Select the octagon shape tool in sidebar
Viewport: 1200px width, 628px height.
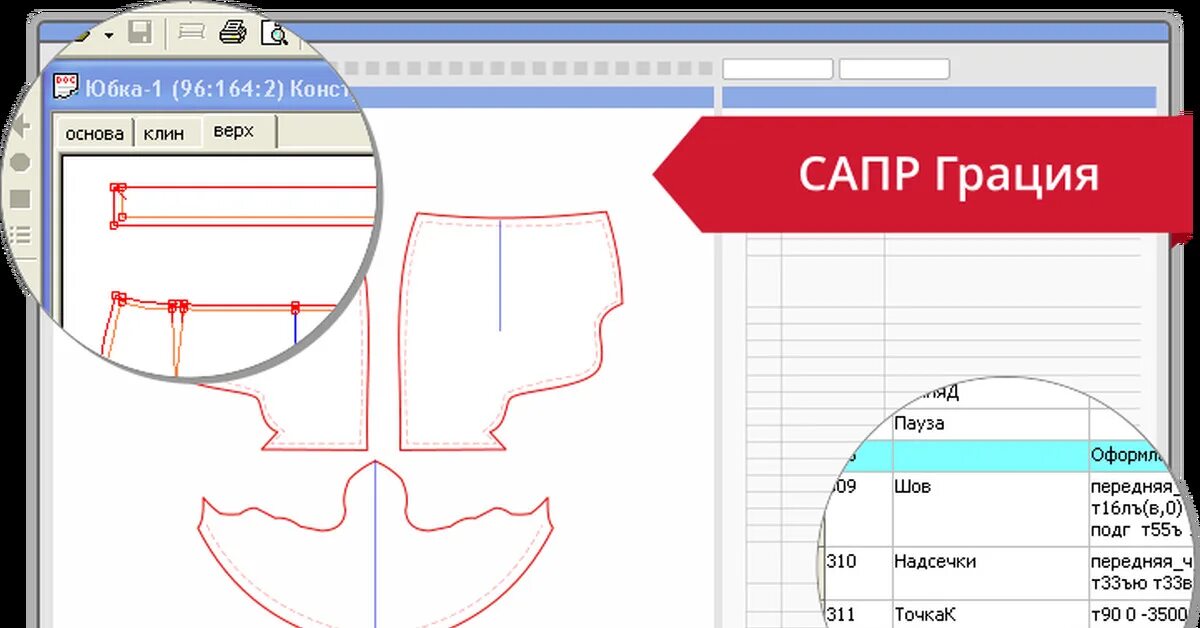[x=20, y=162]
